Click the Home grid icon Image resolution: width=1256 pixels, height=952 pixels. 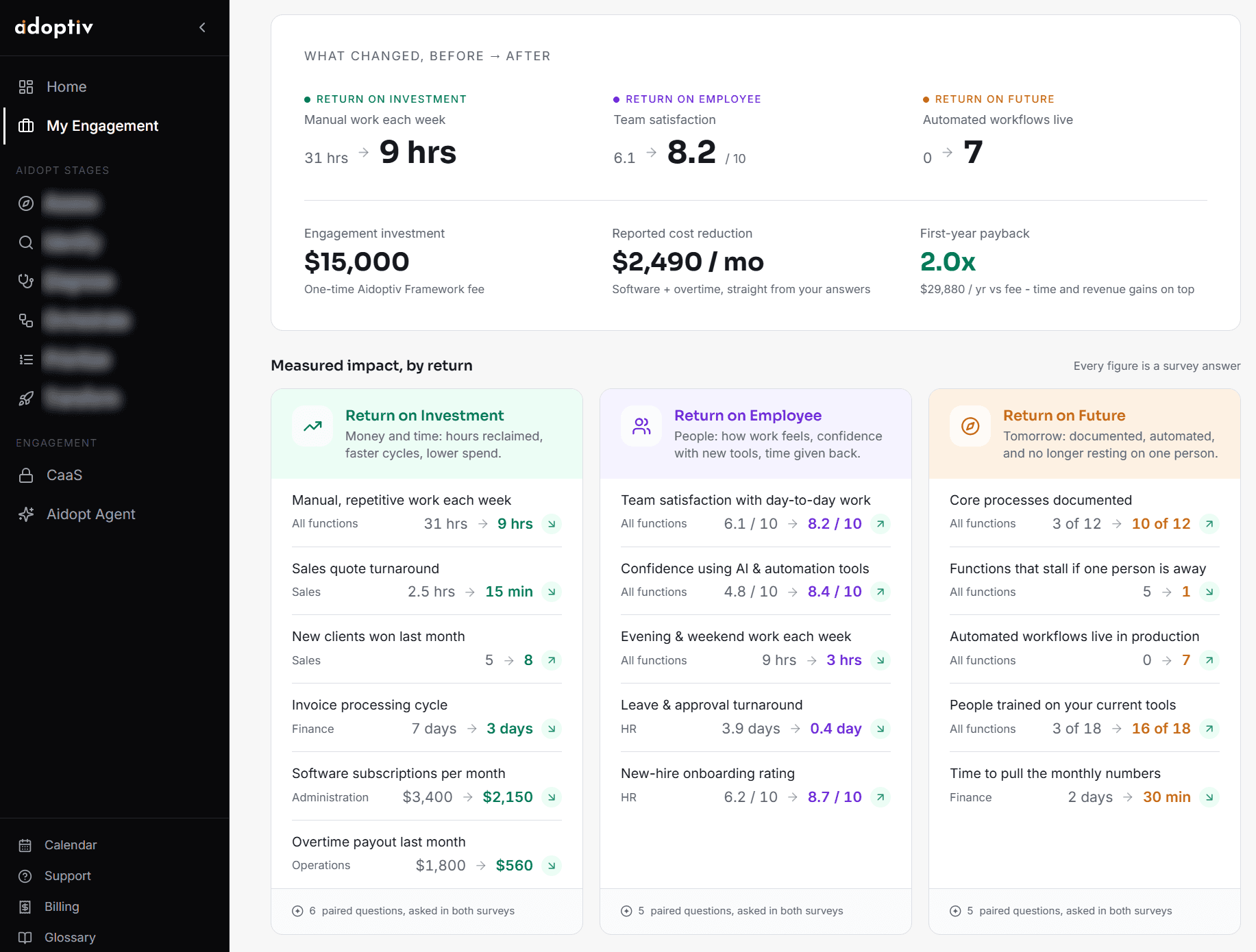26,87
